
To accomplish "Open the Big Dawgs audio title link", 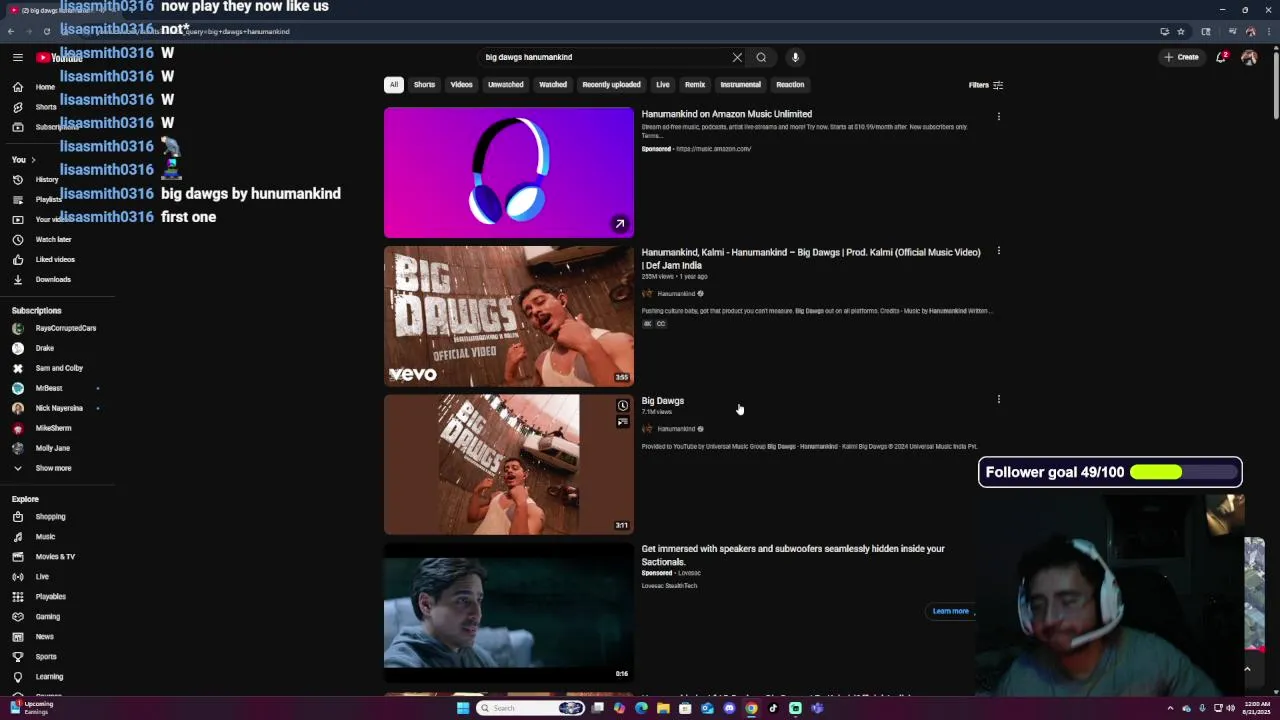I will (663, 401).
